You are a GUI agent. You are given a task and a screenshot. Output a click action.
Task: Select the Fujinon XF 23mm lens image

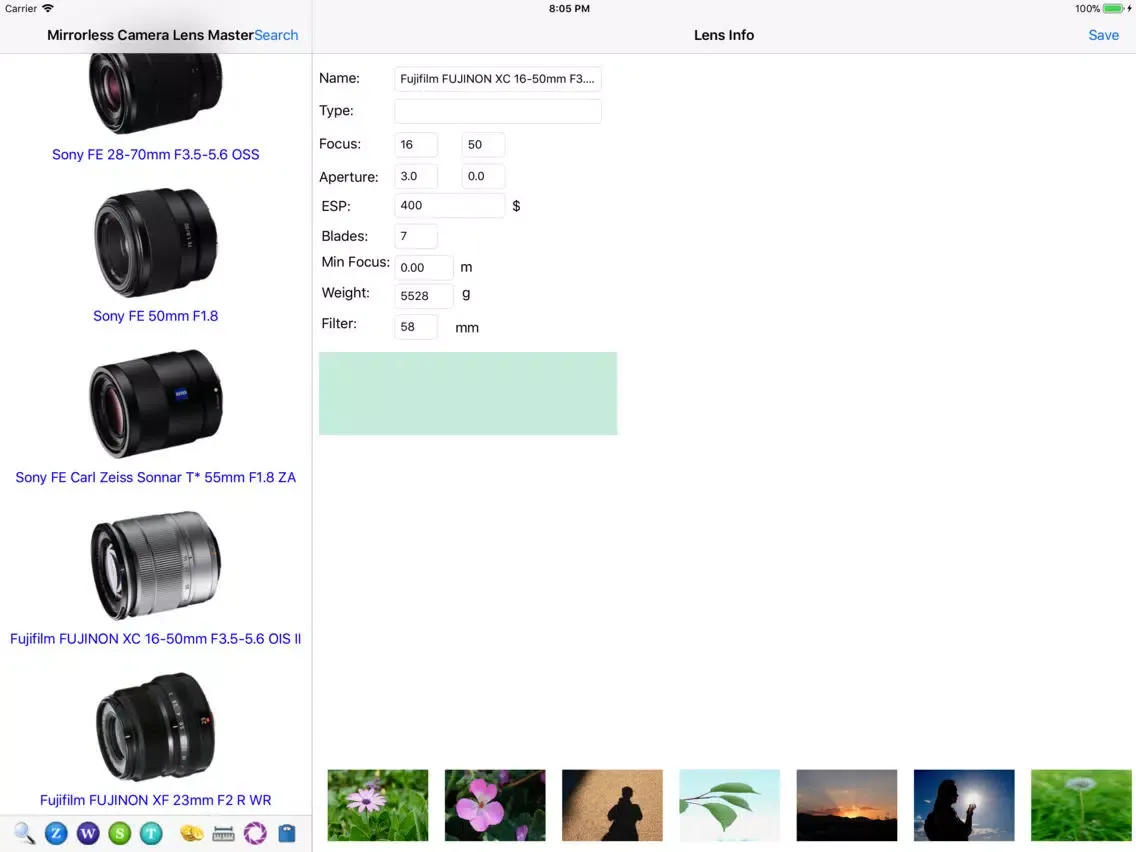[156, 727]
